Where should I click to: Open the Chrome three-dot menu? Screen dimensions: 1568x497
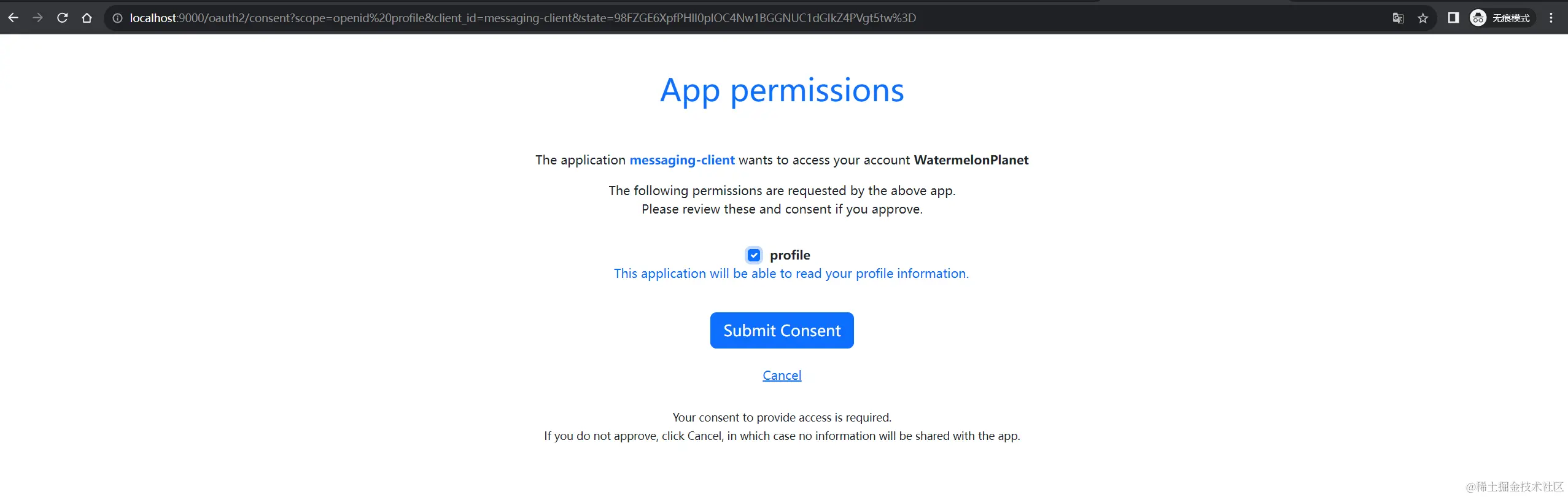point(1551,18)
